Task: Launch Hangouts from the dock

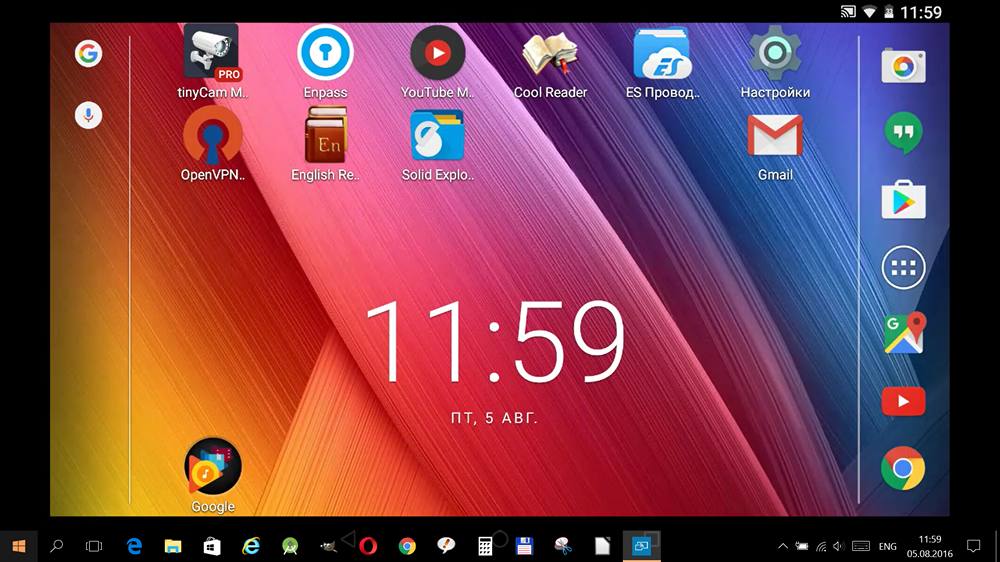Action: [903, 133]
